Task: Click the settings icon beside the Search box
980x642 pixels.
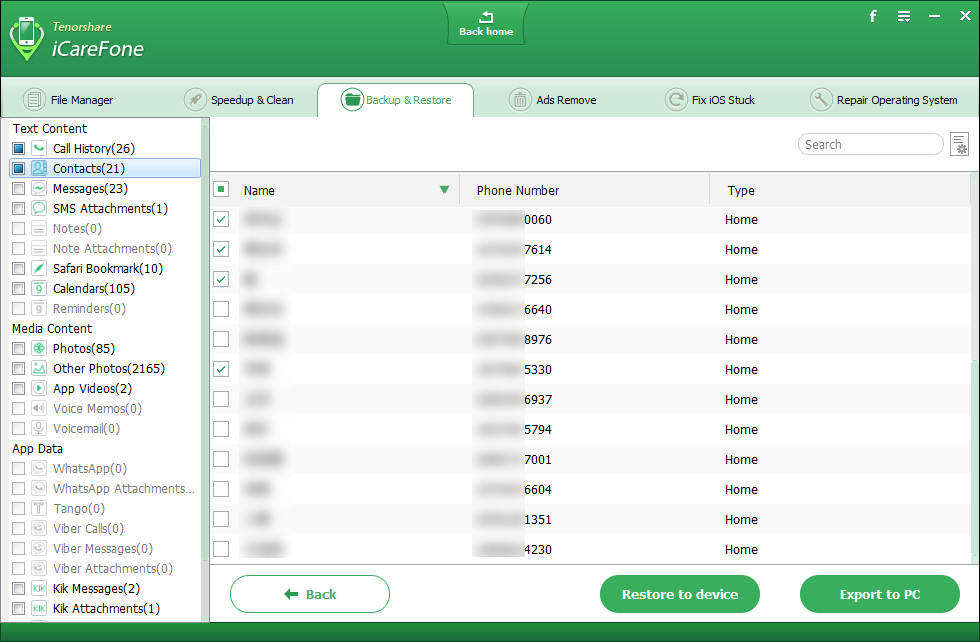Action: [x=959, y=144]
